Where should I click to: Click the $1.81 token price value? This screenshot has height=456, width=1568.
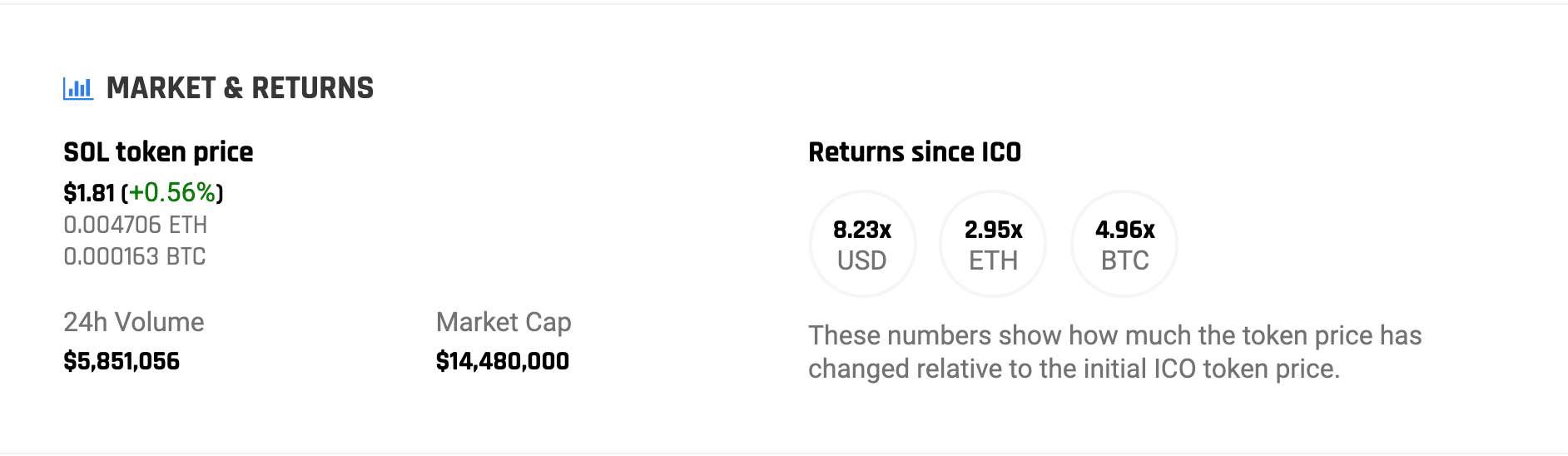pos(89,193)
